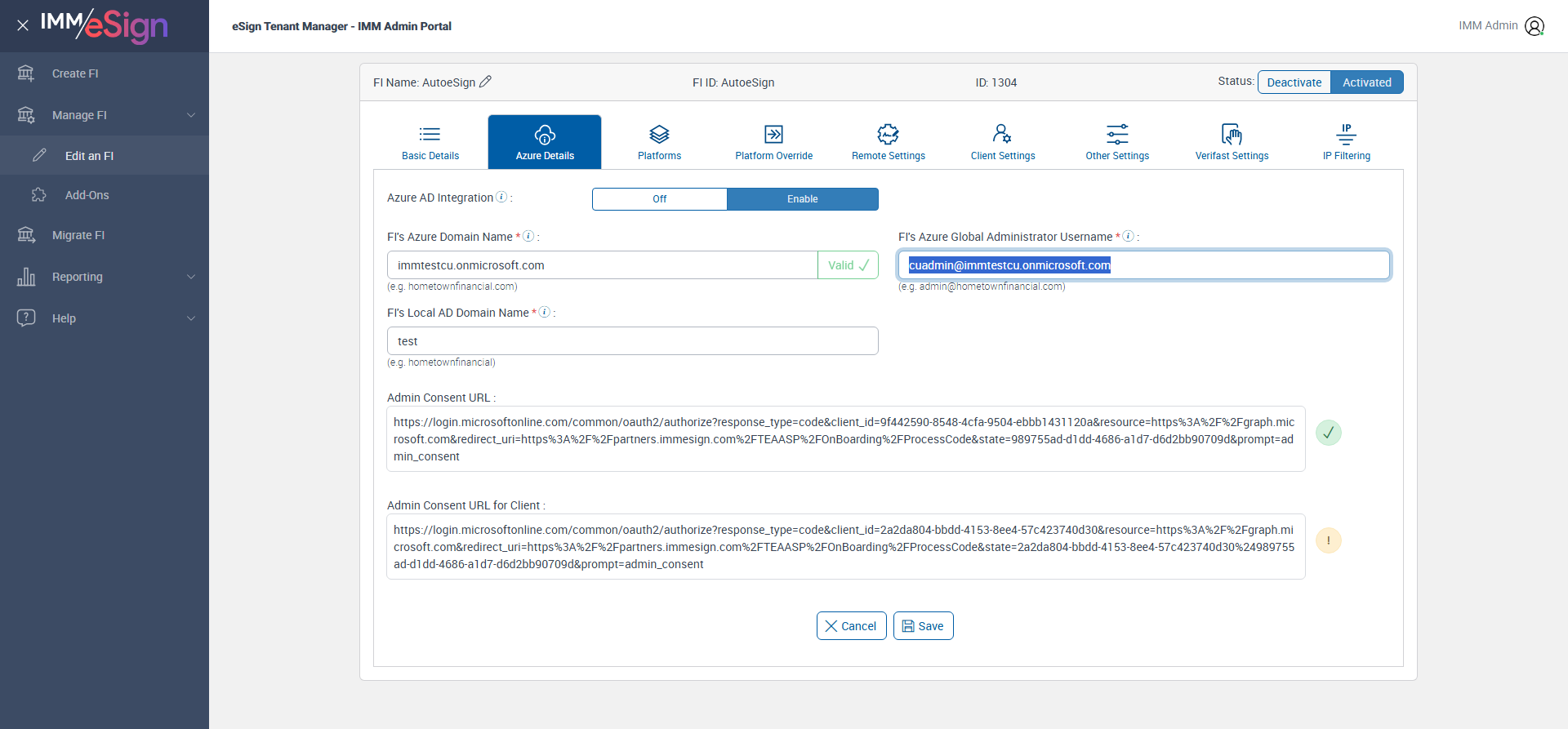Click the 'eSign Tenant Manager - IMM Admin Portal' title
Image resolution: width=1568 pixels, height=729 pixels.
point(341,26)
